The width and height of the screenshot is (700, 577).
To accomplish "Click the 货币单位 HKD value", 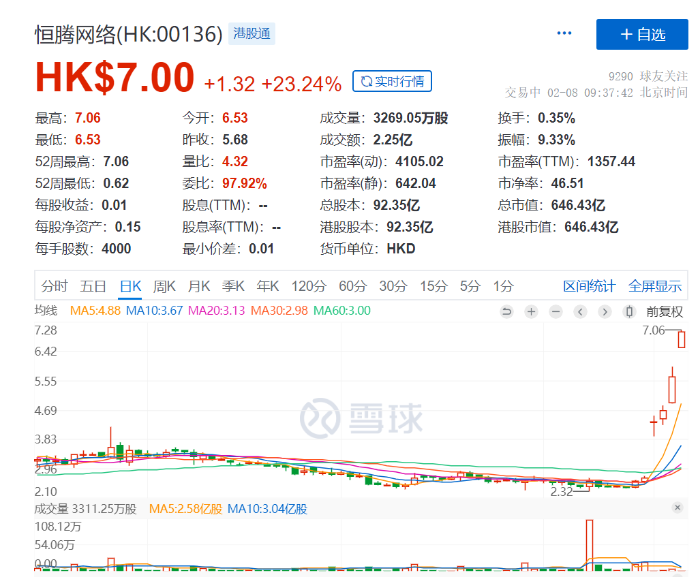I will pos(400,249).
